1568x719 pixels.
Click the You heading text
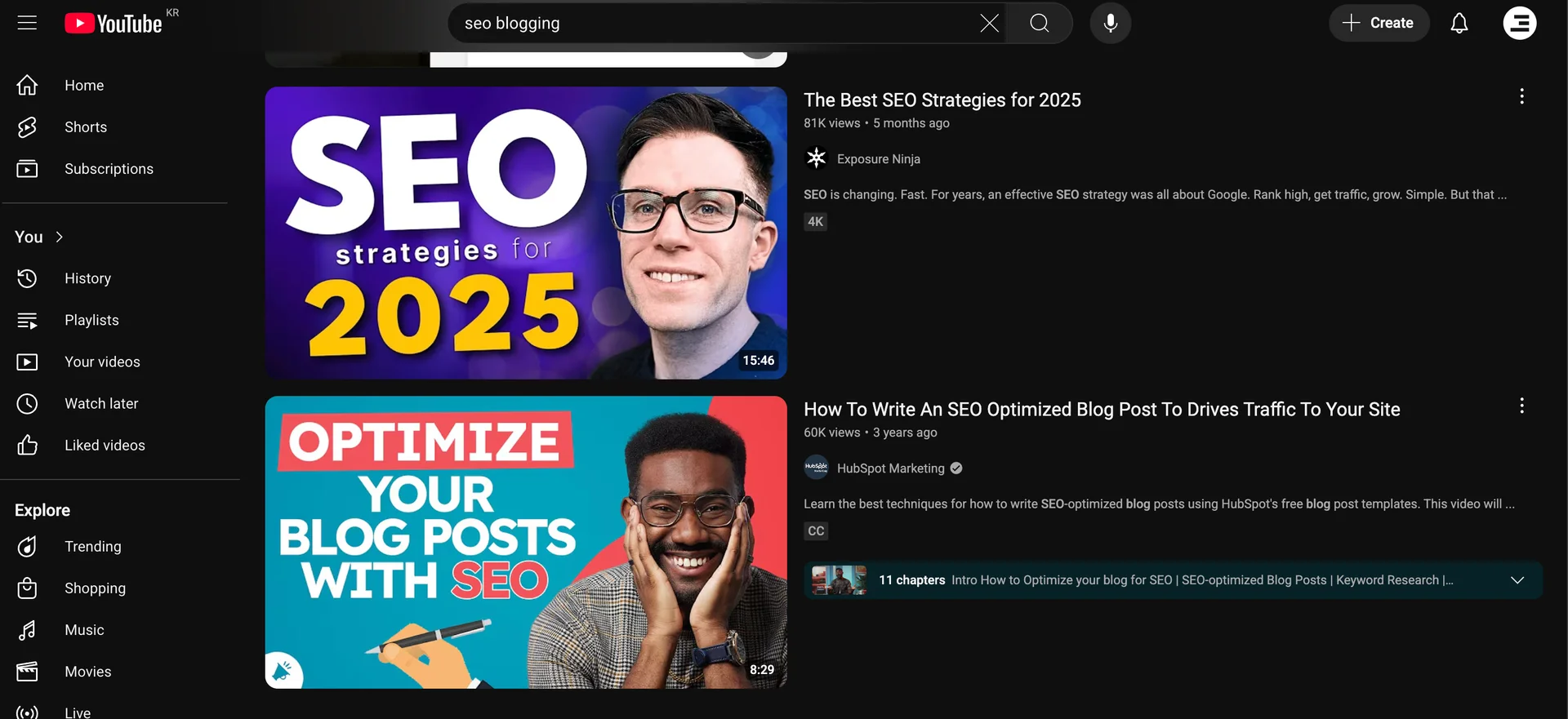pos(29,237)
